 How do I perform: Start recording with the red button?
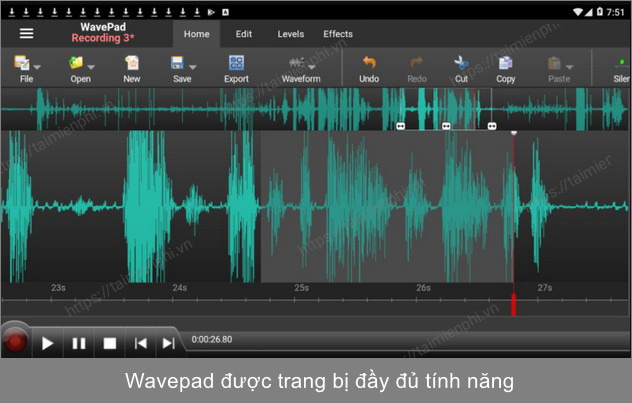click(15, 342)
